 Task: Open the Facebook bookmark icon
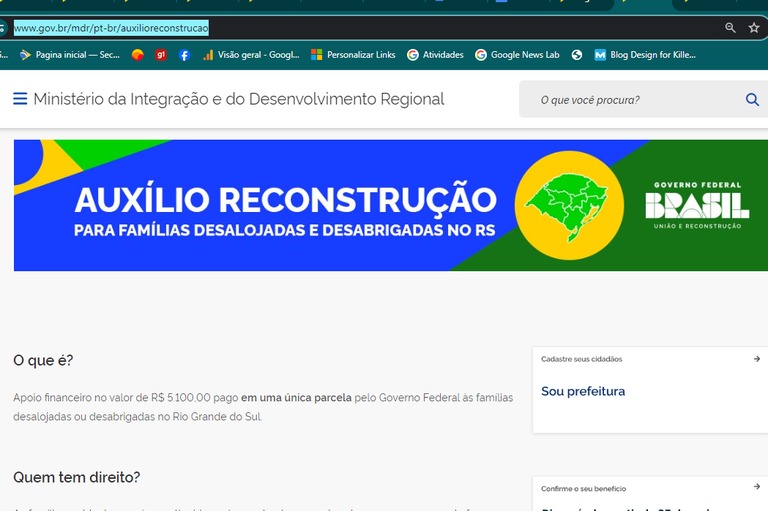[x=185, y=55]
